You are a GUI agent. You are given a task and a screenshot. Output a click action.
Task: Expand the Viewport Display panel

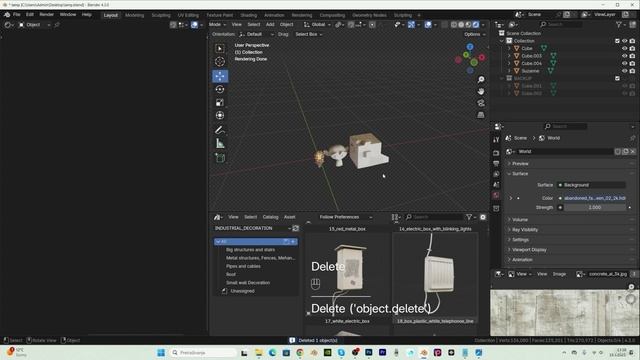click(x=527, y=249)
